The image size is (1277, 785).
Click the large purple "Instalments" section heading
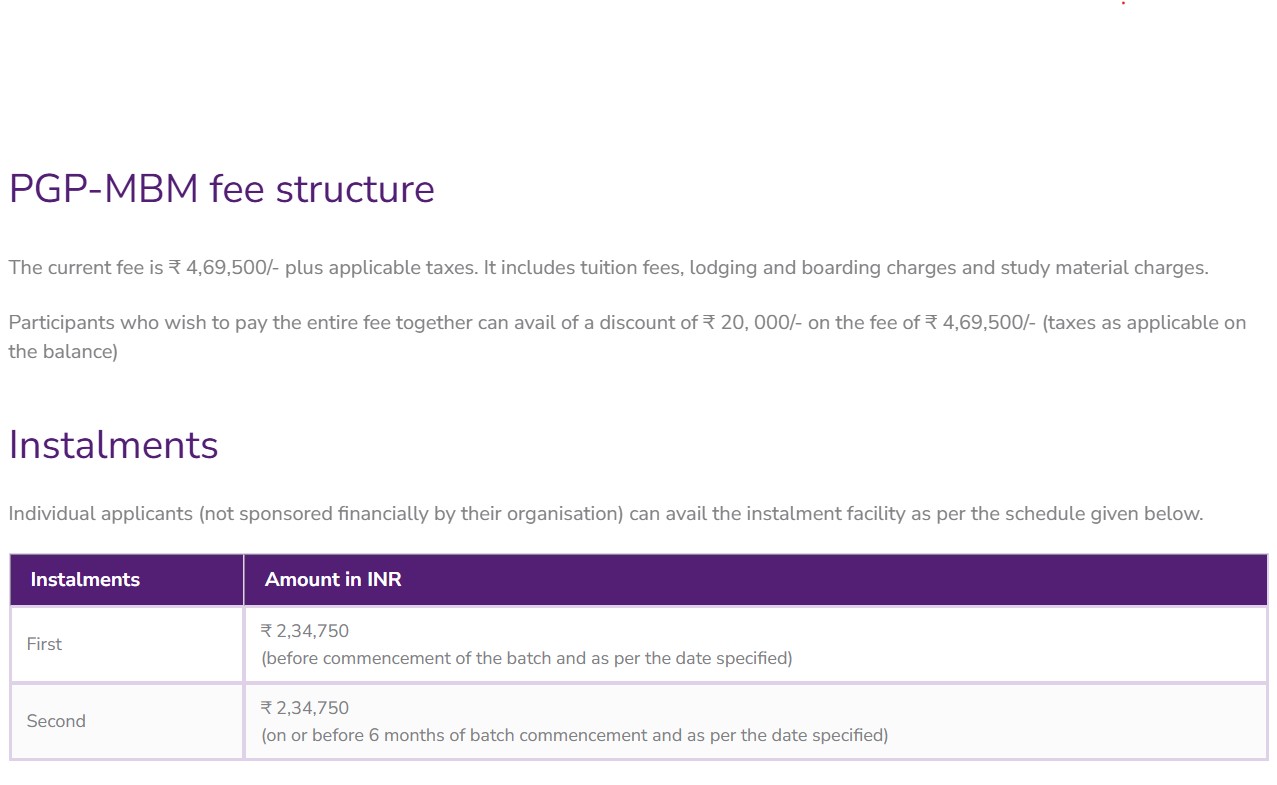(x=113, y=445)
